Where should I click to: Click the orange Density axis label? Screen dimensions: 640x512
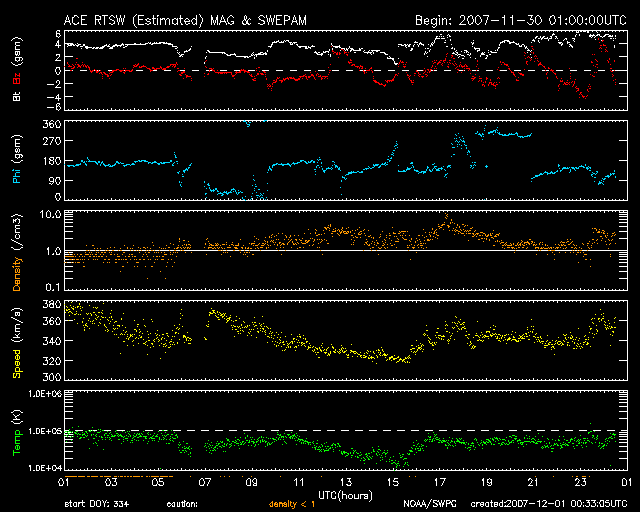pos(17,253)
